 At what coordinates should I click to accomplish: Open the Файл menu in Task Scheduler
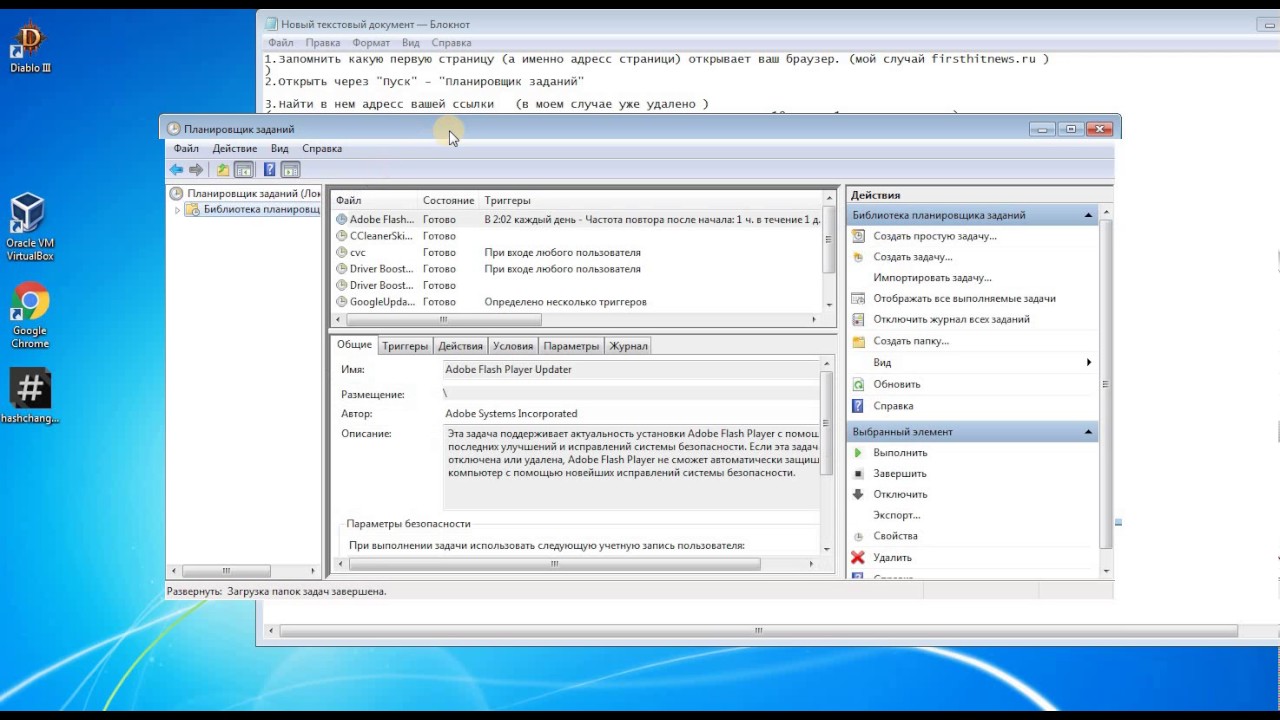(x=185, y=149)
